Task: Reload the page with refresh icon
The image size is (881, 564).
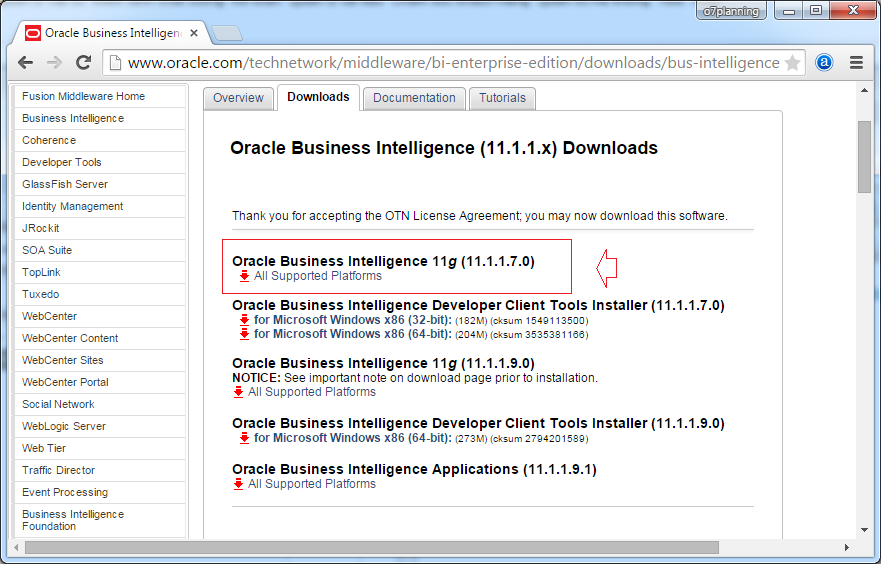Action: click(x=84, y=62)
